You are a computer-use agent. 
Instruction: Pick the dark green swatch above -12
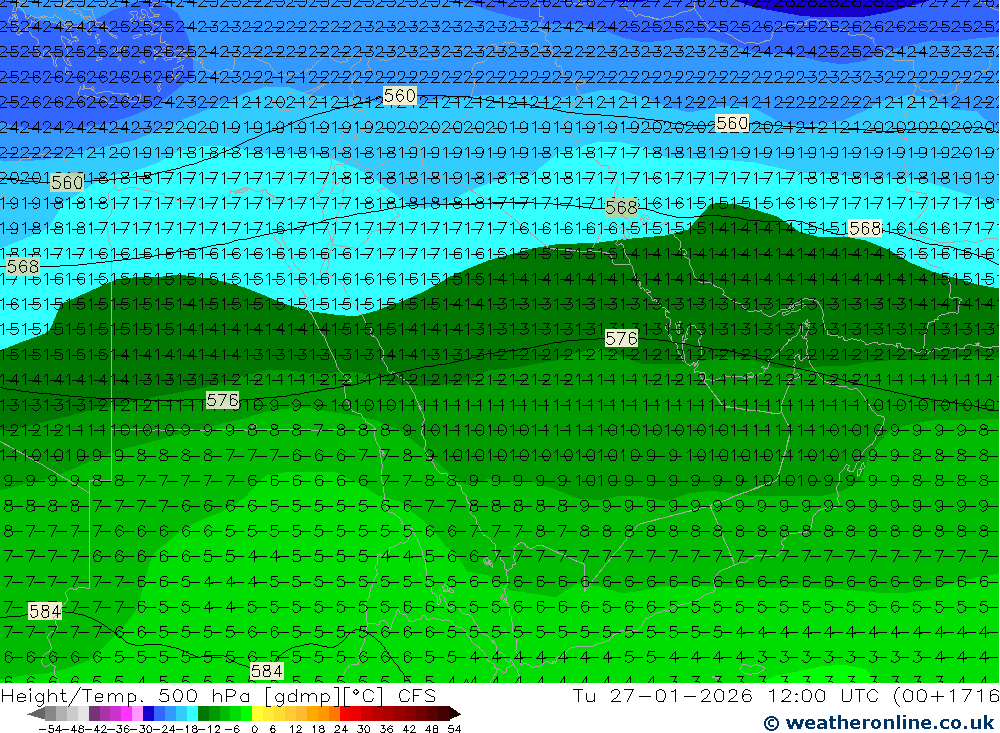point(203,713)
